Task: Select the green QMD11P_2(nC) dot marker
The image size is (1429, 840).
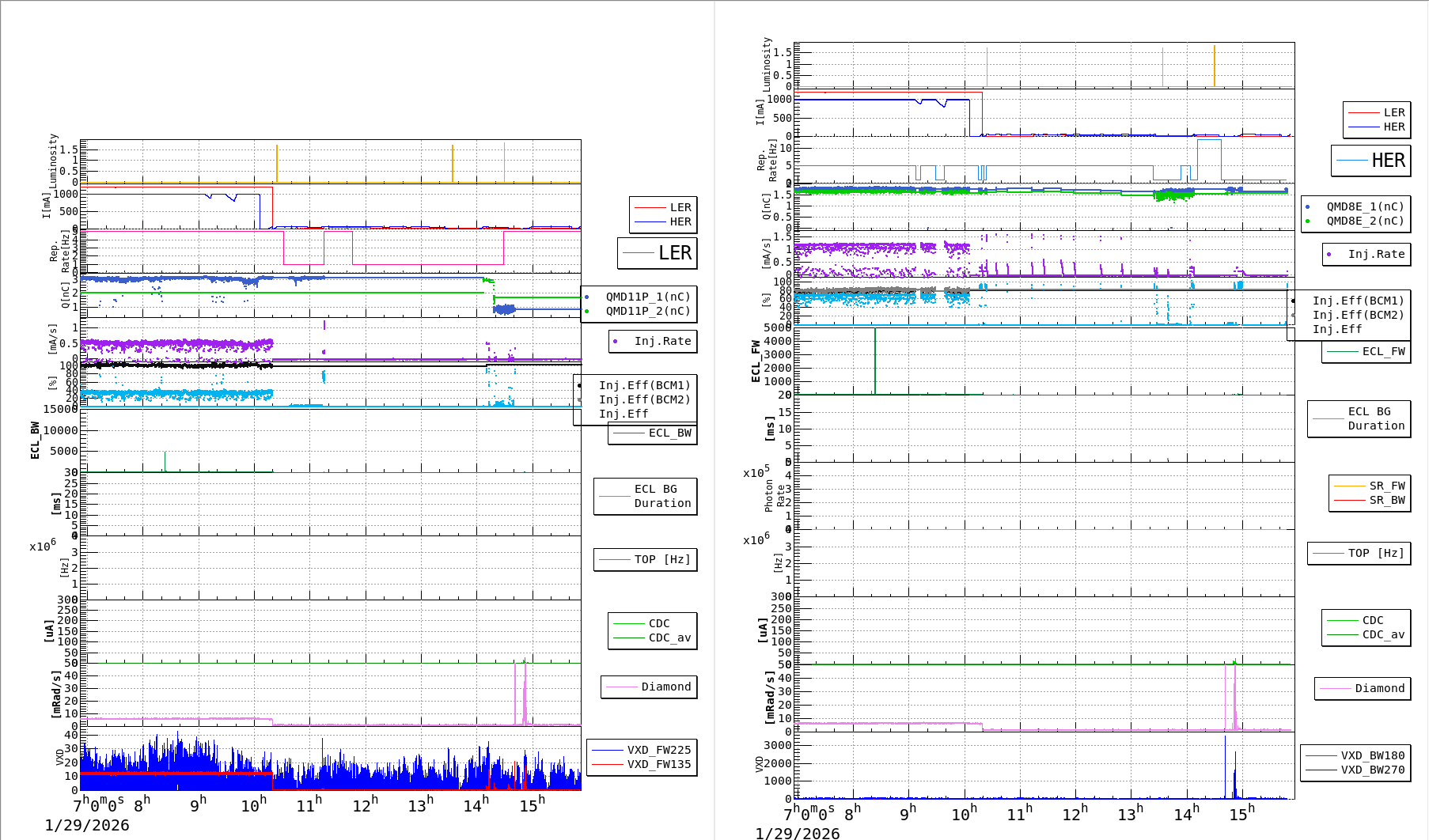Action: click(x=587, y=312)
